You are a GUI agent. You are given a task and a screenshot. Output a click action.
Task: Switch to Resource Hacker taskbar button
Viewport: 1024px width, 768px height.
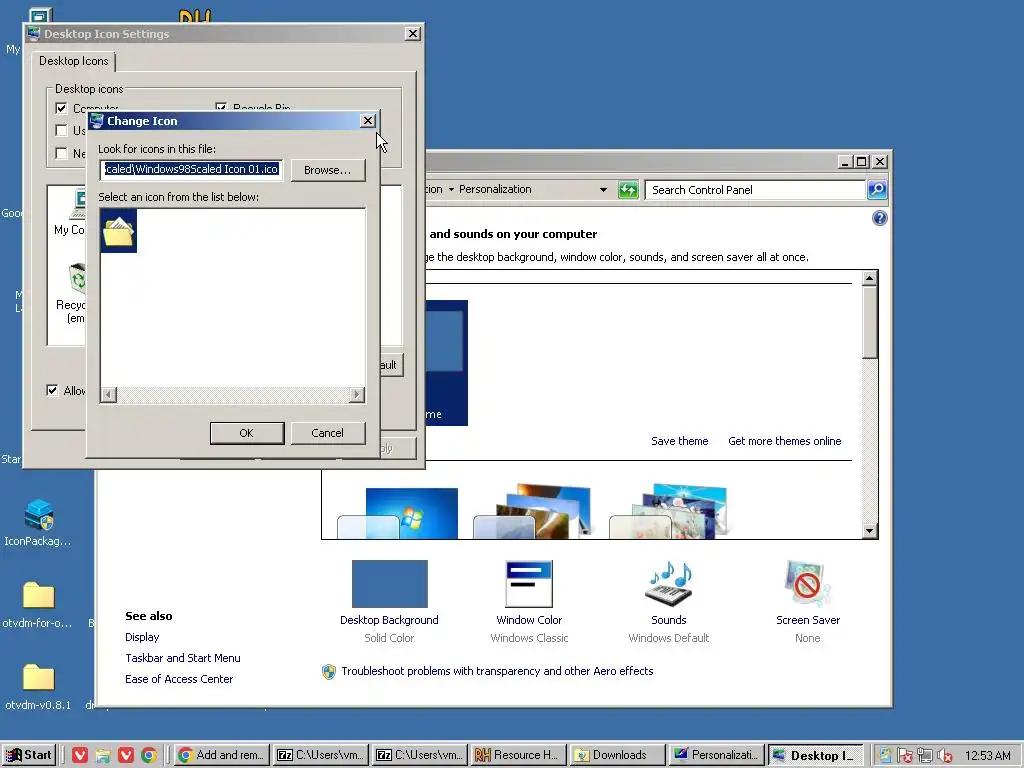pos(518,755)
